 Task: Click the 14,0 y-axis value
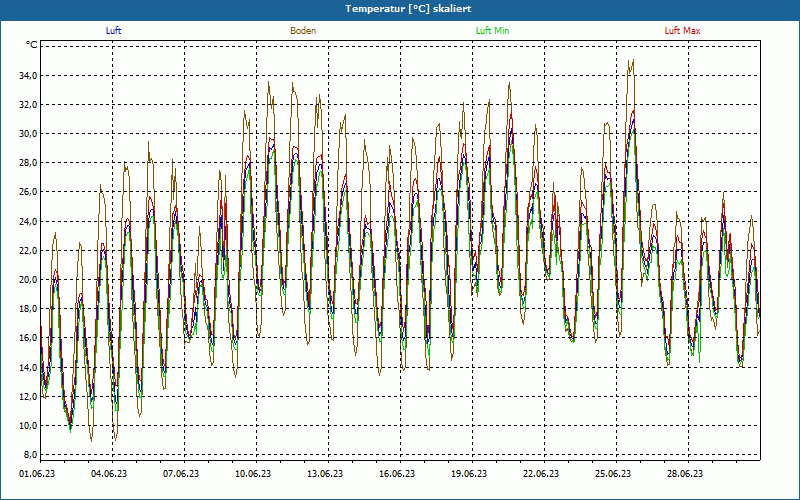point(28,367)
